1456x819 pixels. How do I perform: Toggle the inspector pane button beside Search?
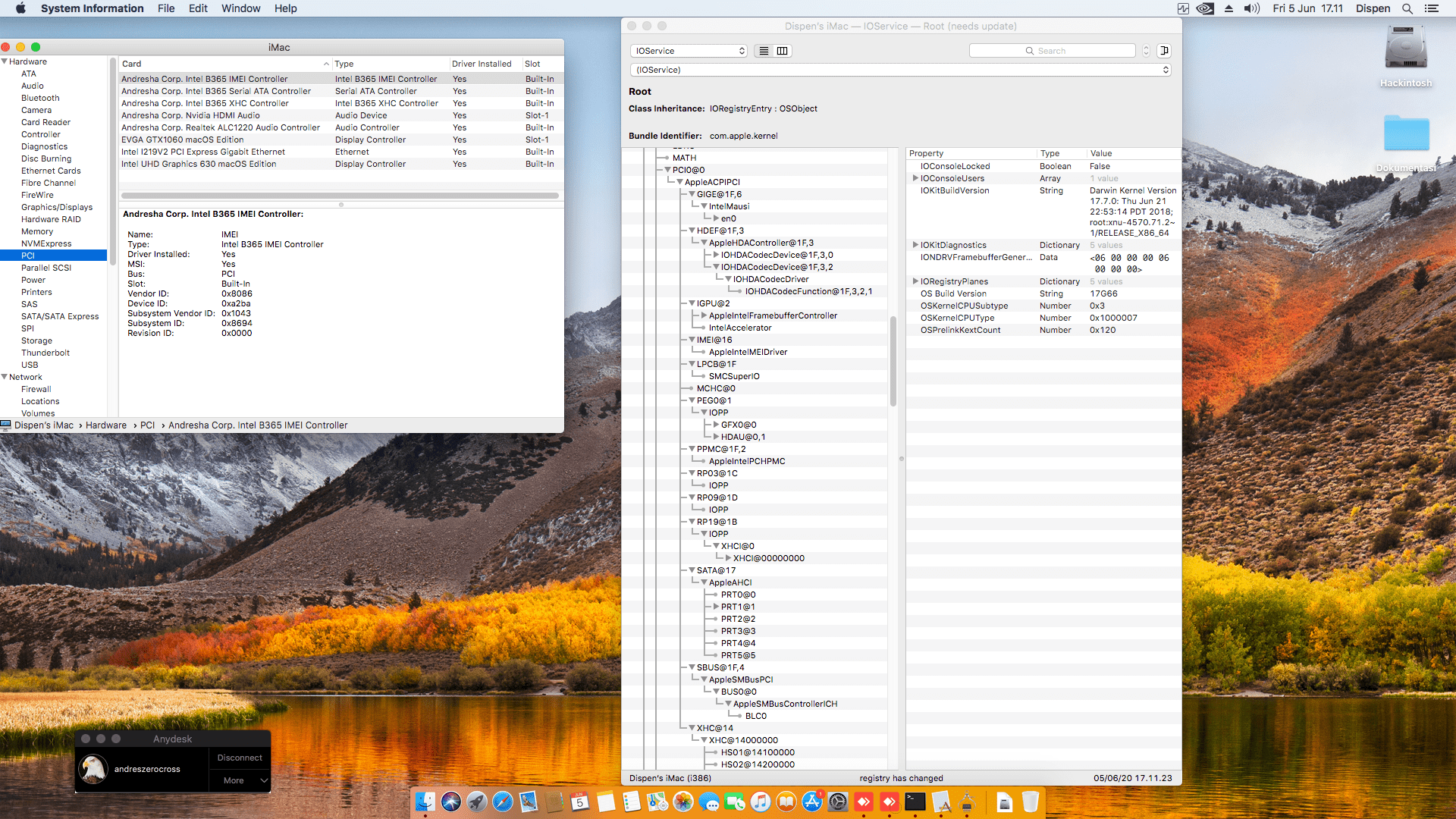point(1164,51)
